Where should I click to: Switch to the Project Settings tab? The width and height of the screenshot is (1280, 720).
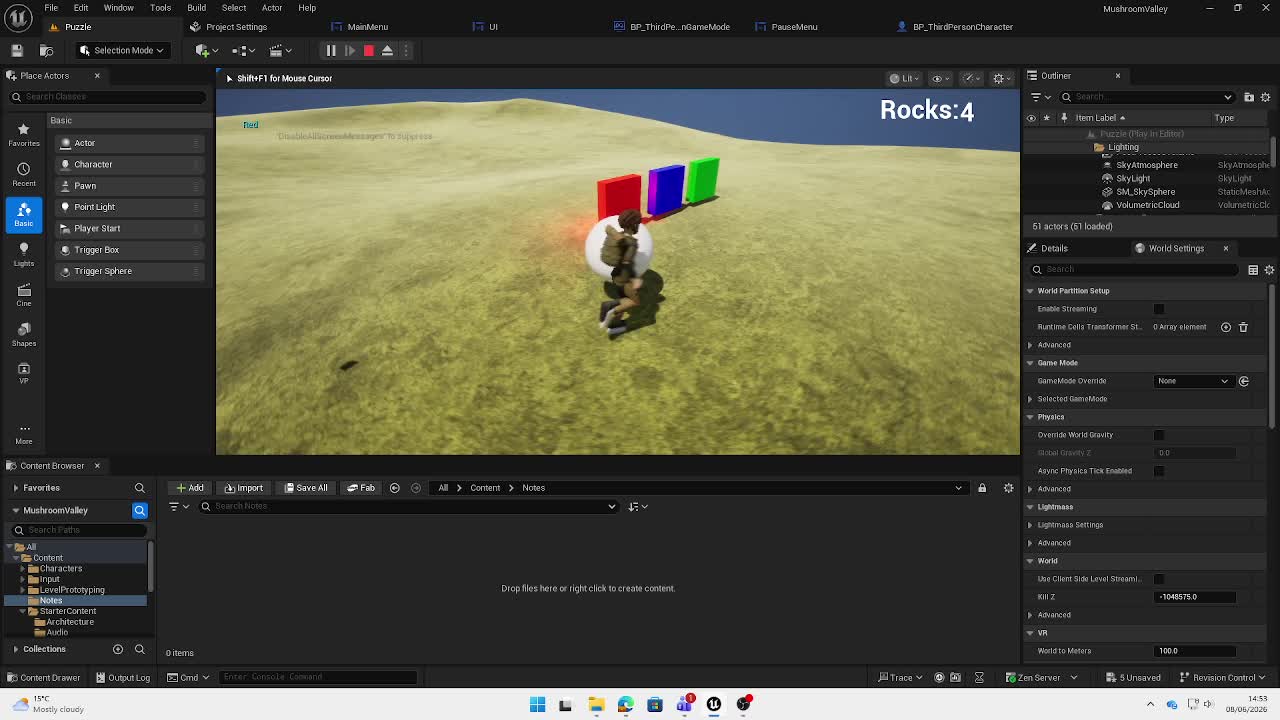[229, 27]
